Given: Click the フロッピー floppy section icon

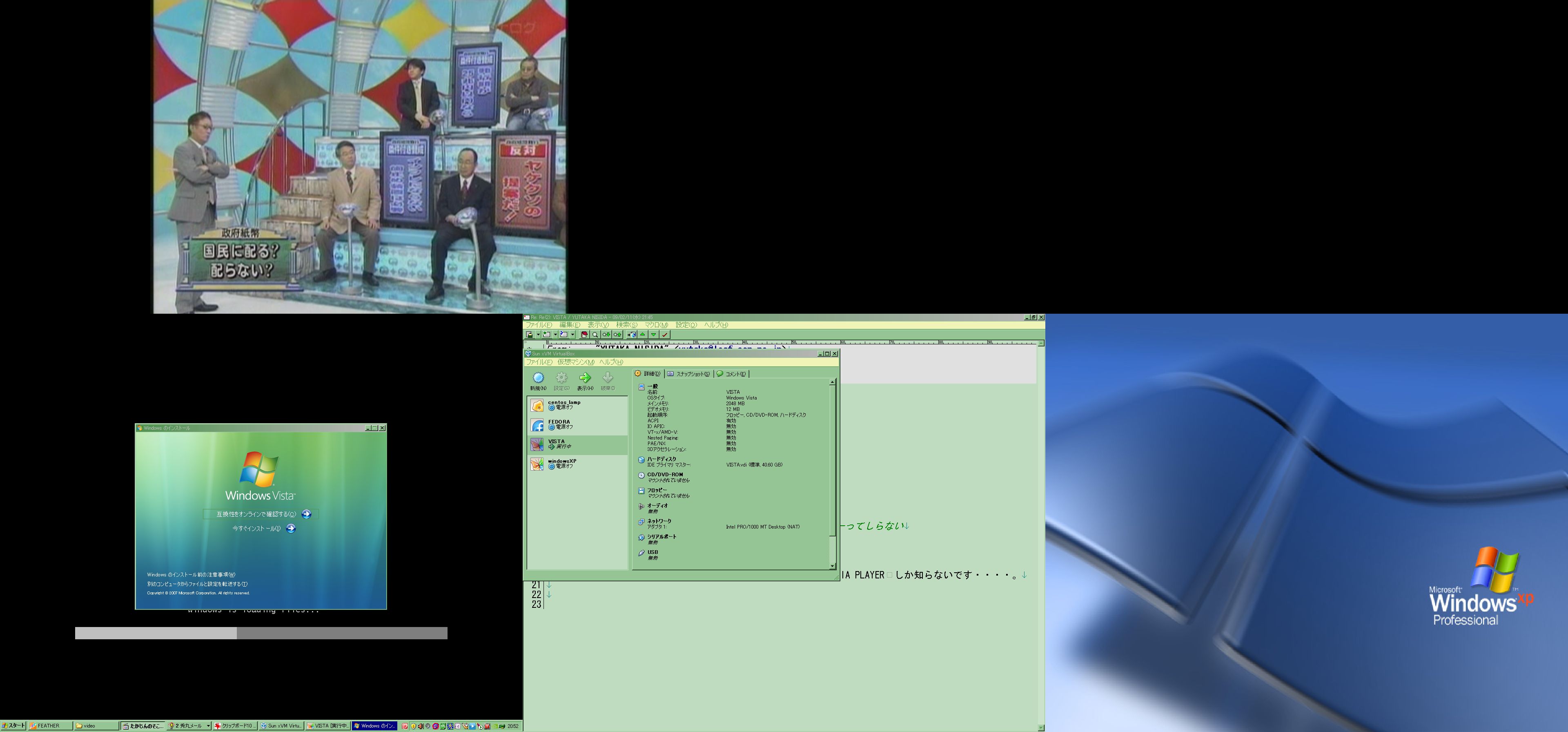Looking at the screenshot, I should [x=641, y=491].
